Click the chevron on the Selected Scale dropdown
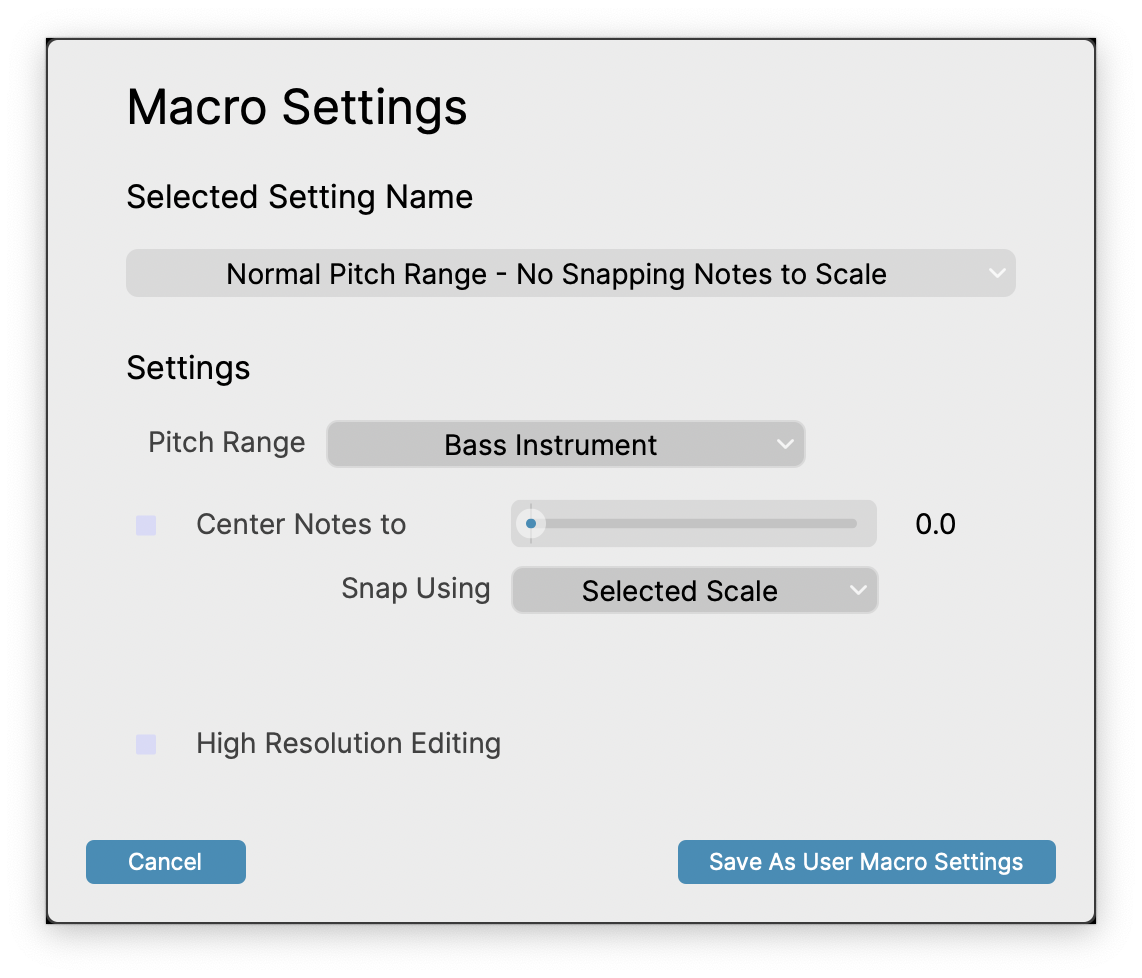1142x978 pixels. (858, 590)
